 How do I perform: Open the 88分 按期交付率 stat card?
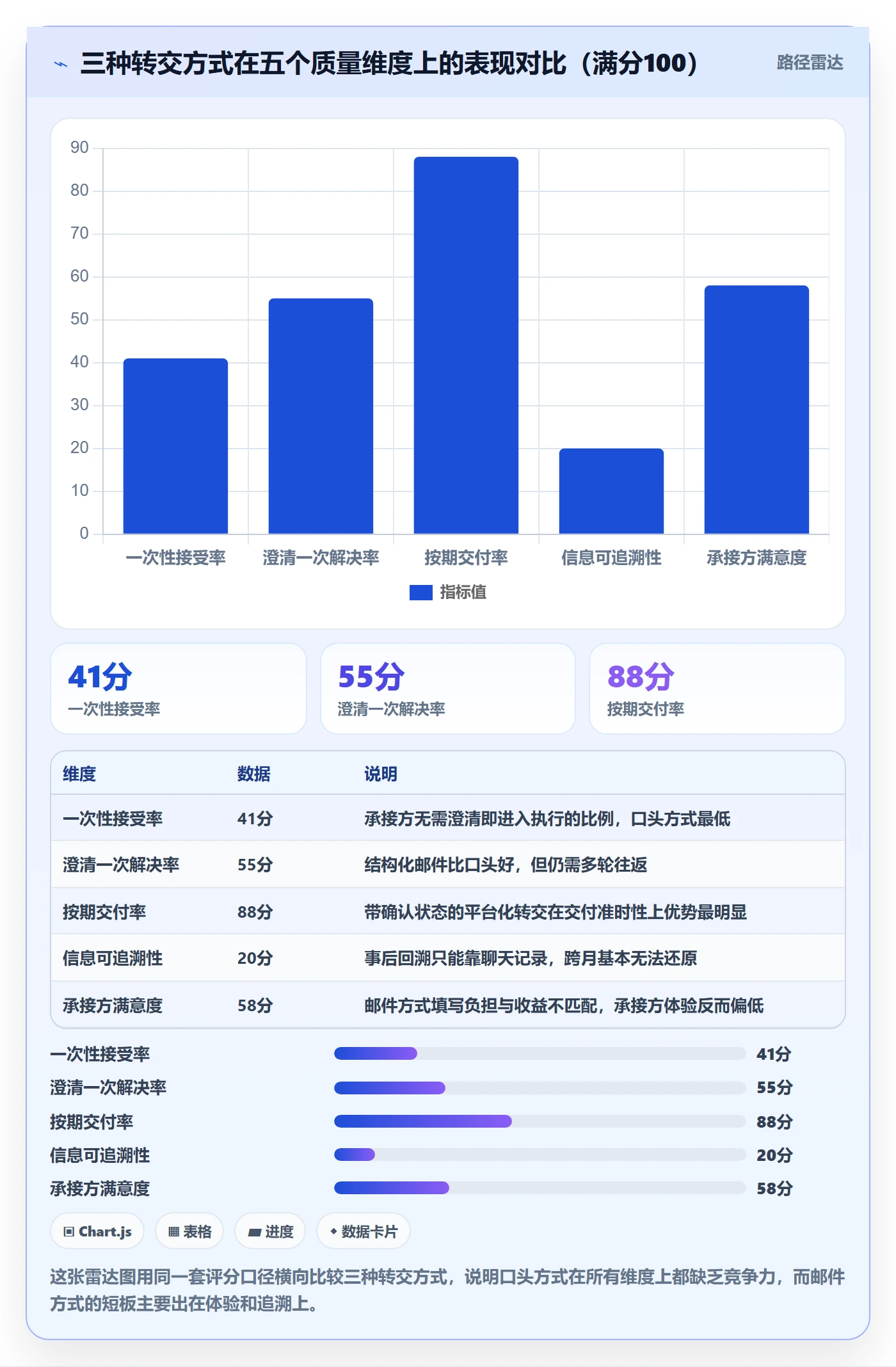click(x=717, y=689)
